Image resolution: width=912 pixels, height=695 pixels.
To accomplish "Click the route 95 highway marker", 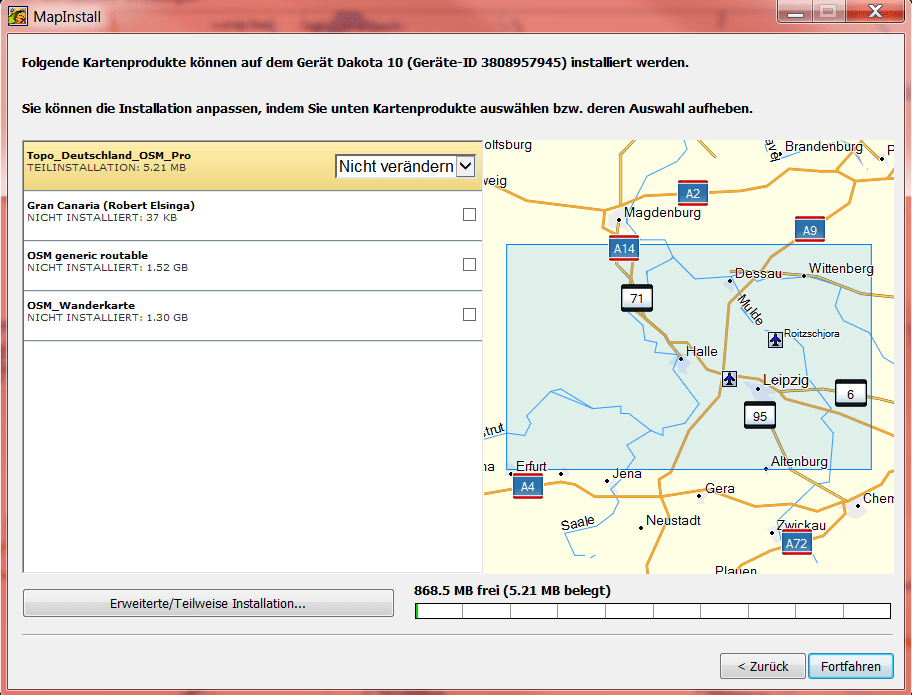I will click(x=759, y=414).
